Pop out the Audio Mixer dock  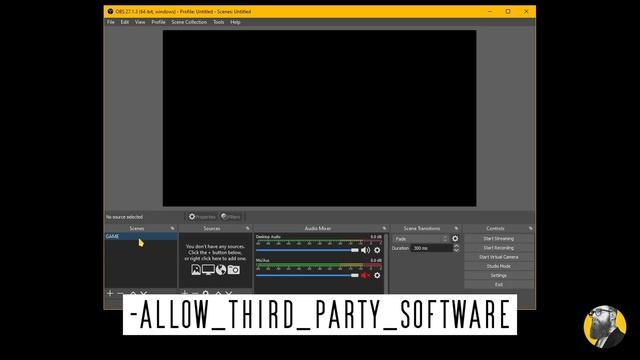[384, 228]
